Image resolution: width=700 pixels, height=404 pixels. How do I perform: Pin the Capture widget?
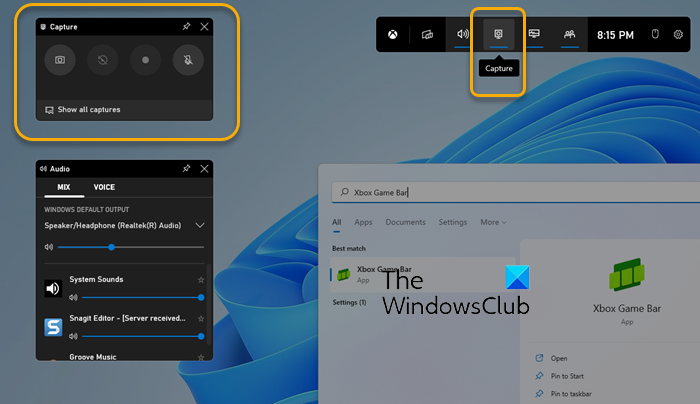[187, 26]
